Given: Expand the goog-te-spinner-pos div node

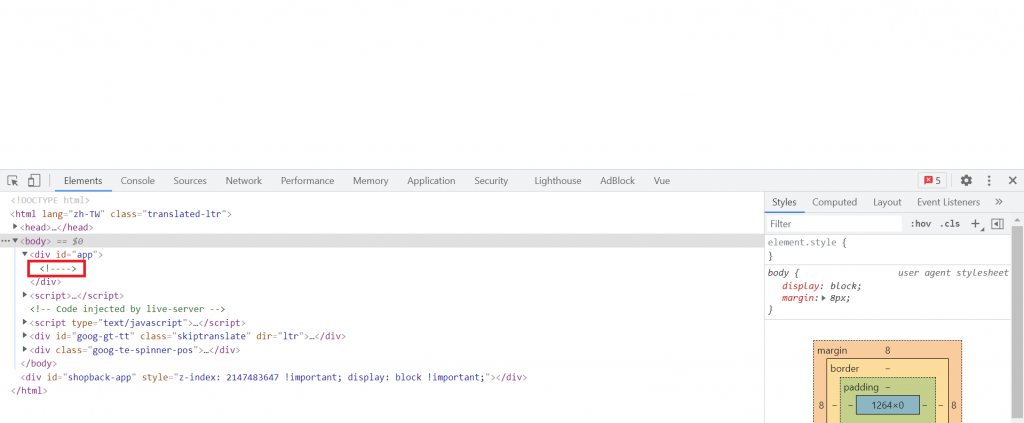Looking at the screenshot, I should (x=25, y=350).
